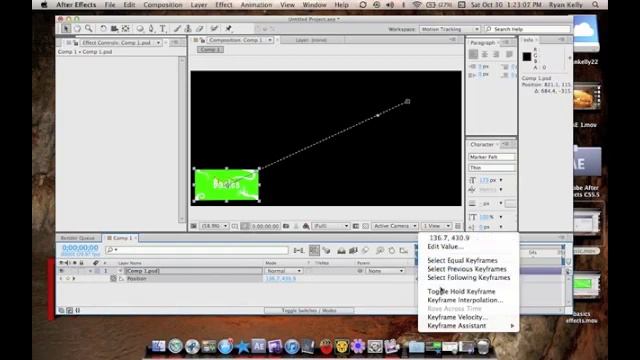640x360 pixels.
Task: Open the Full resolution dropdown
Action: click(330, 226)
